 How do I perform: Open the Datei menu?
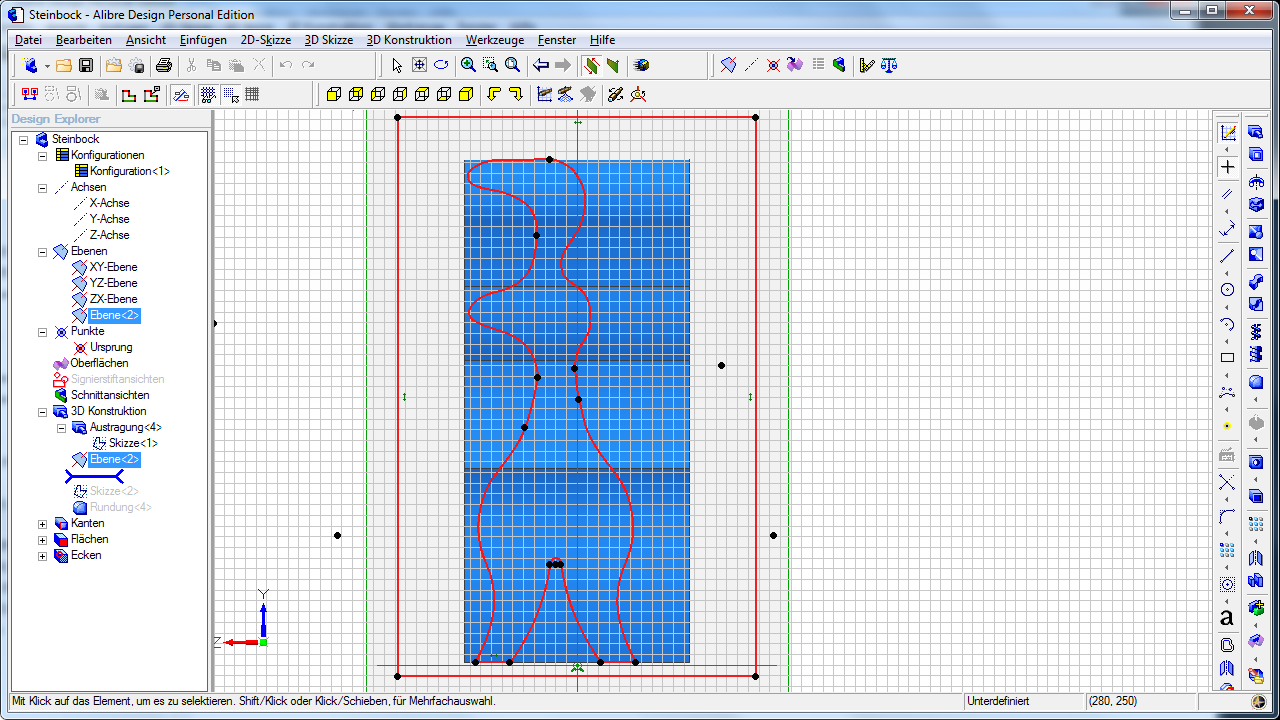click(28, 40)
